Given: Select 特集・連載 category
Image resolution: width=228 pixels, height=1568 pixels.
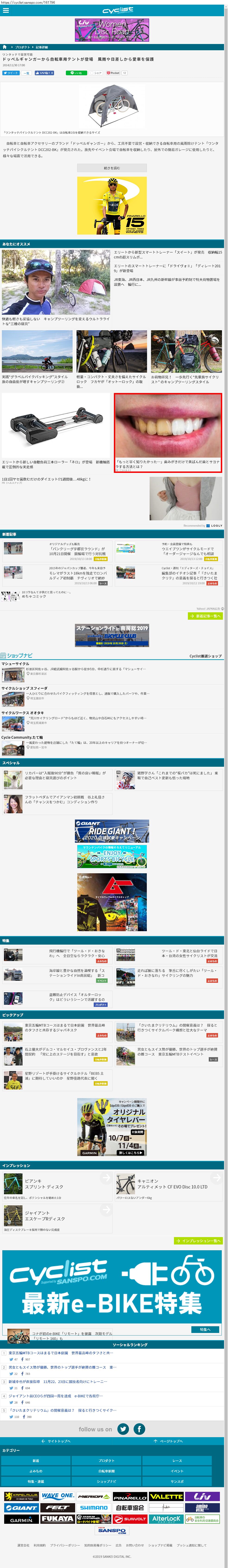Looking at the screenshot, I should click(36, 1482).
